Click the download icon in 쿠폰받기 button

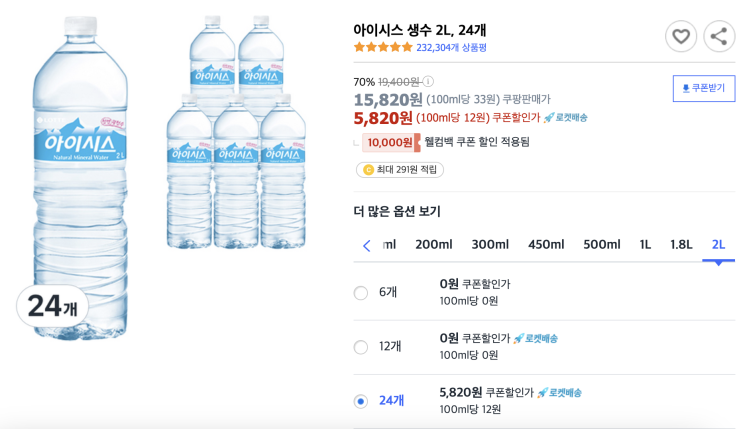click(x=685, y=88)
